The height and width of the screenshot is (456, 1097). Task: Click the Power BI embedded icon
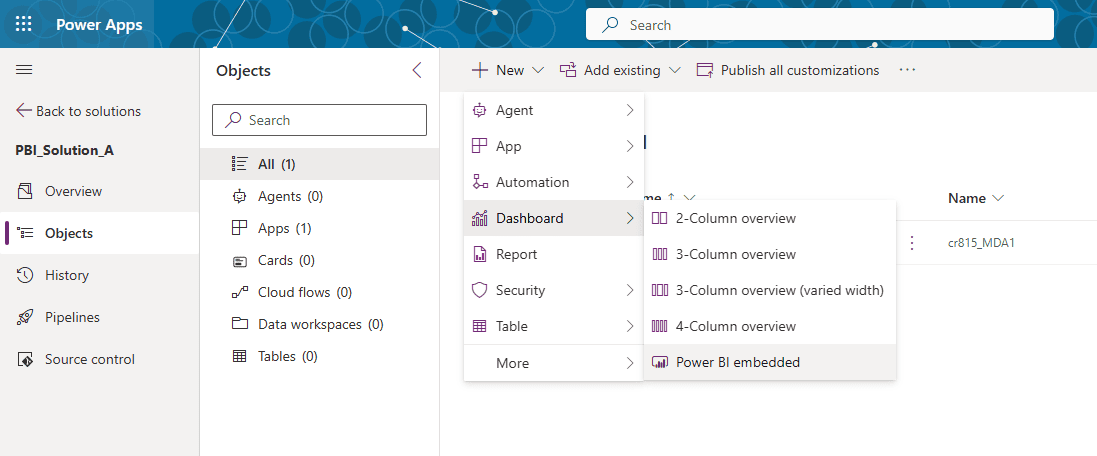click(x=660, y=362)
